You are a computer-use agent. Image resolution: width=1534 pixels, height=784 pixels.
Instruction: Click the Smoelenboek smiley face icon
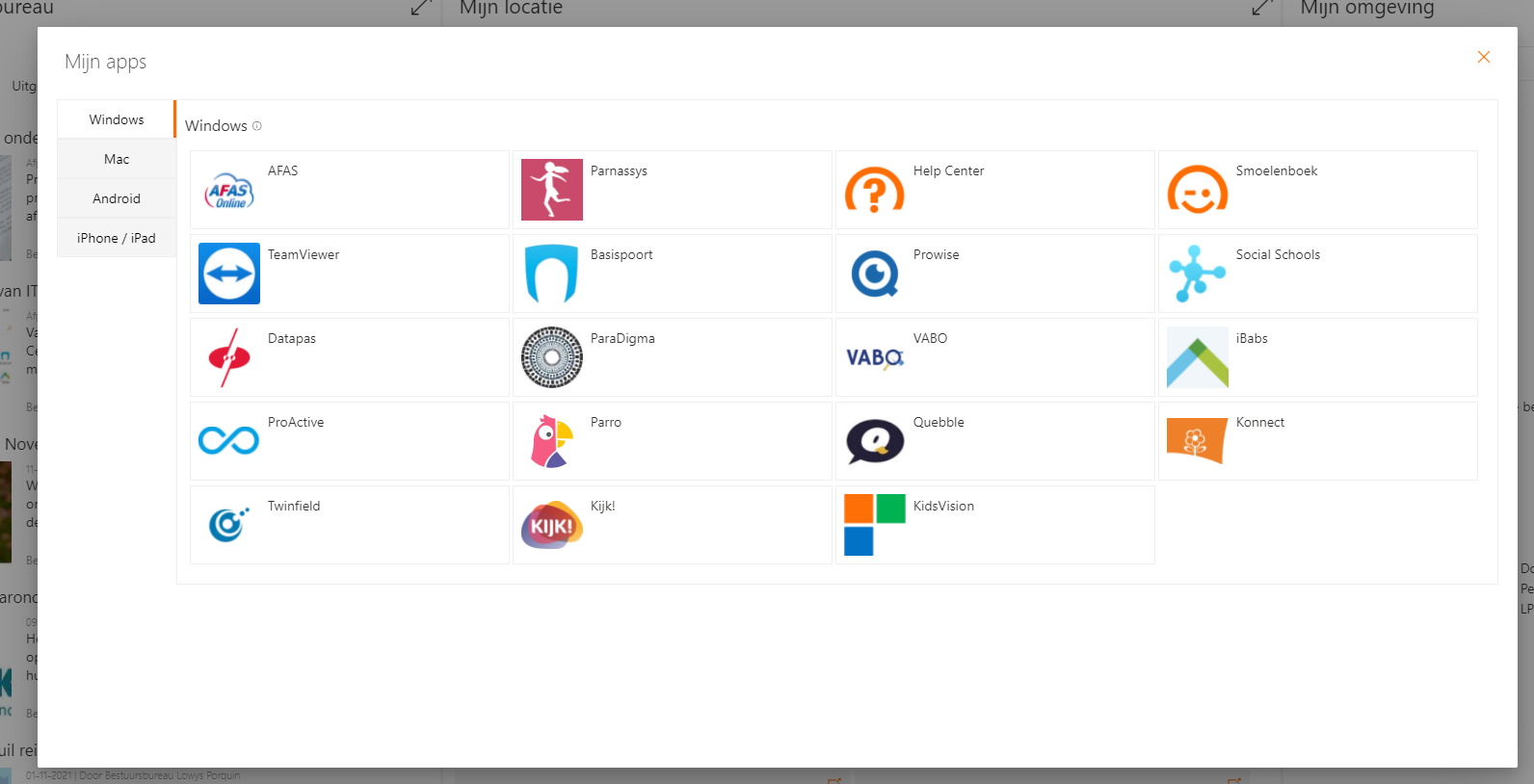click(x=1198, y=190)
